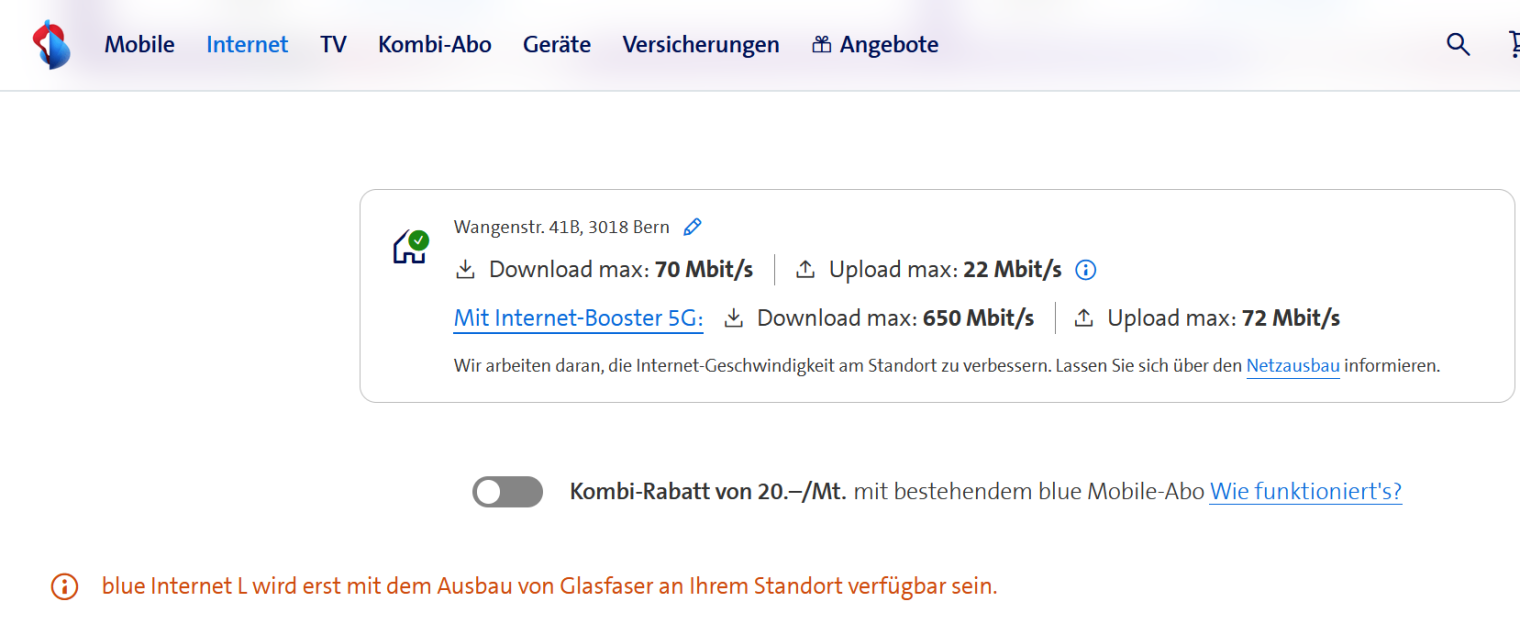Screen dimensions: 1520x635
Task: Enable the Kombi-Rabatt toggle switch
Action: pyautogui.click(x=507, y=492)
